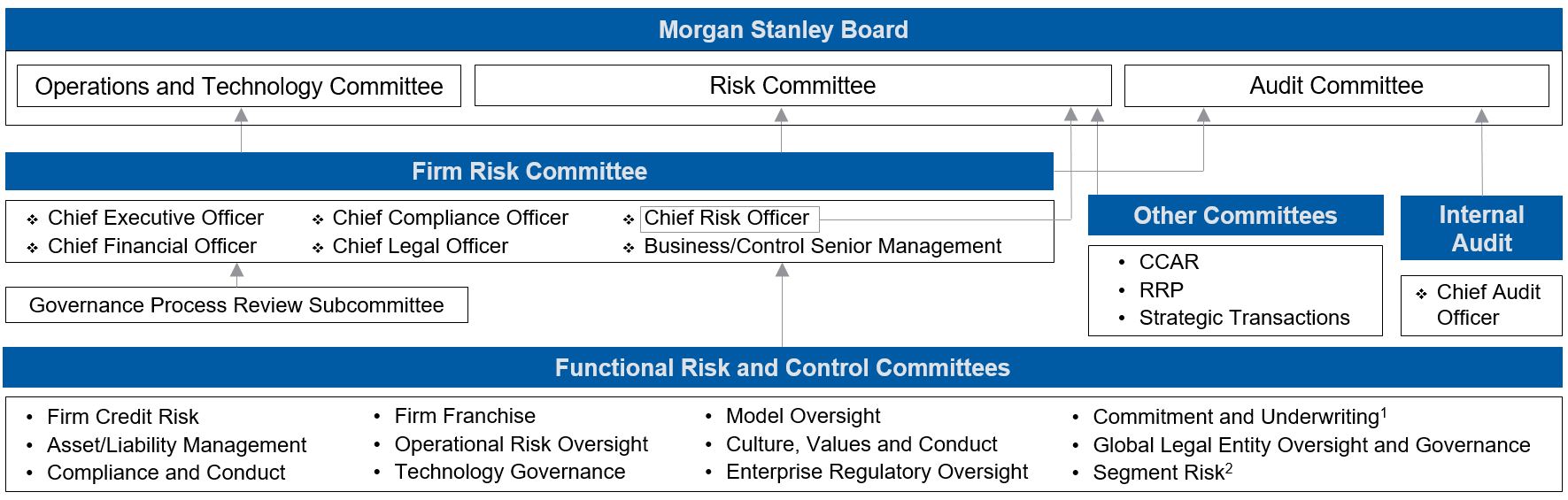
Task: Select the Firm Risk Committee header
Action: (529, 172)
